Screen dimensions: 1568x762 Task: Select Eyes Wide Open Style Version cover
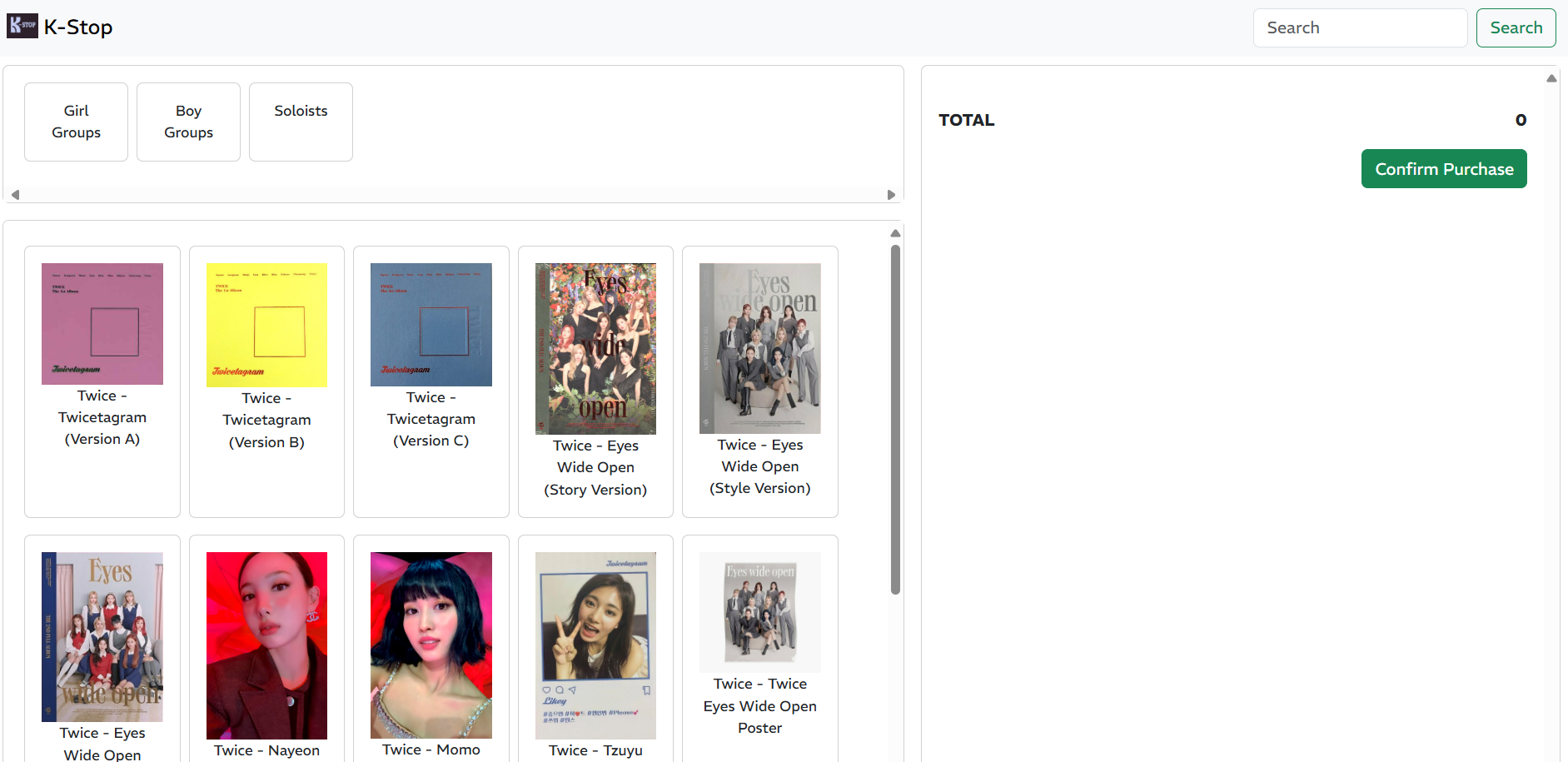(x=759, y=348)
